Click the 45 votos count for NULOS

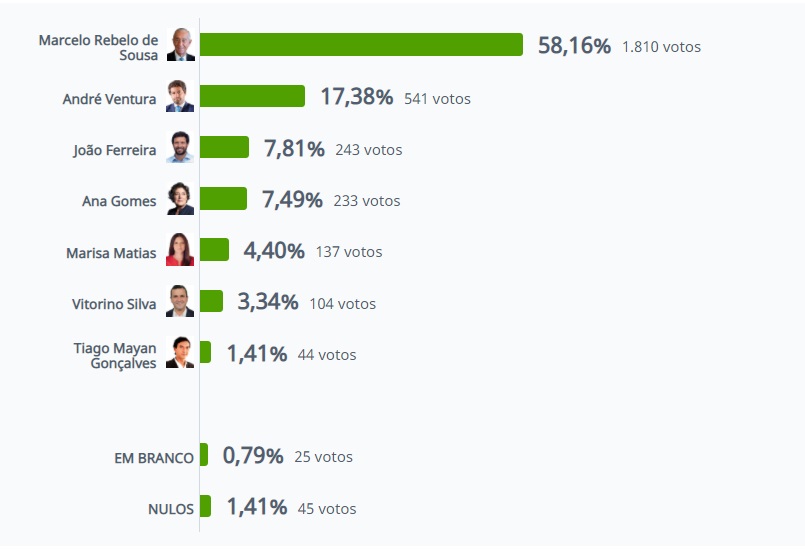326,509
